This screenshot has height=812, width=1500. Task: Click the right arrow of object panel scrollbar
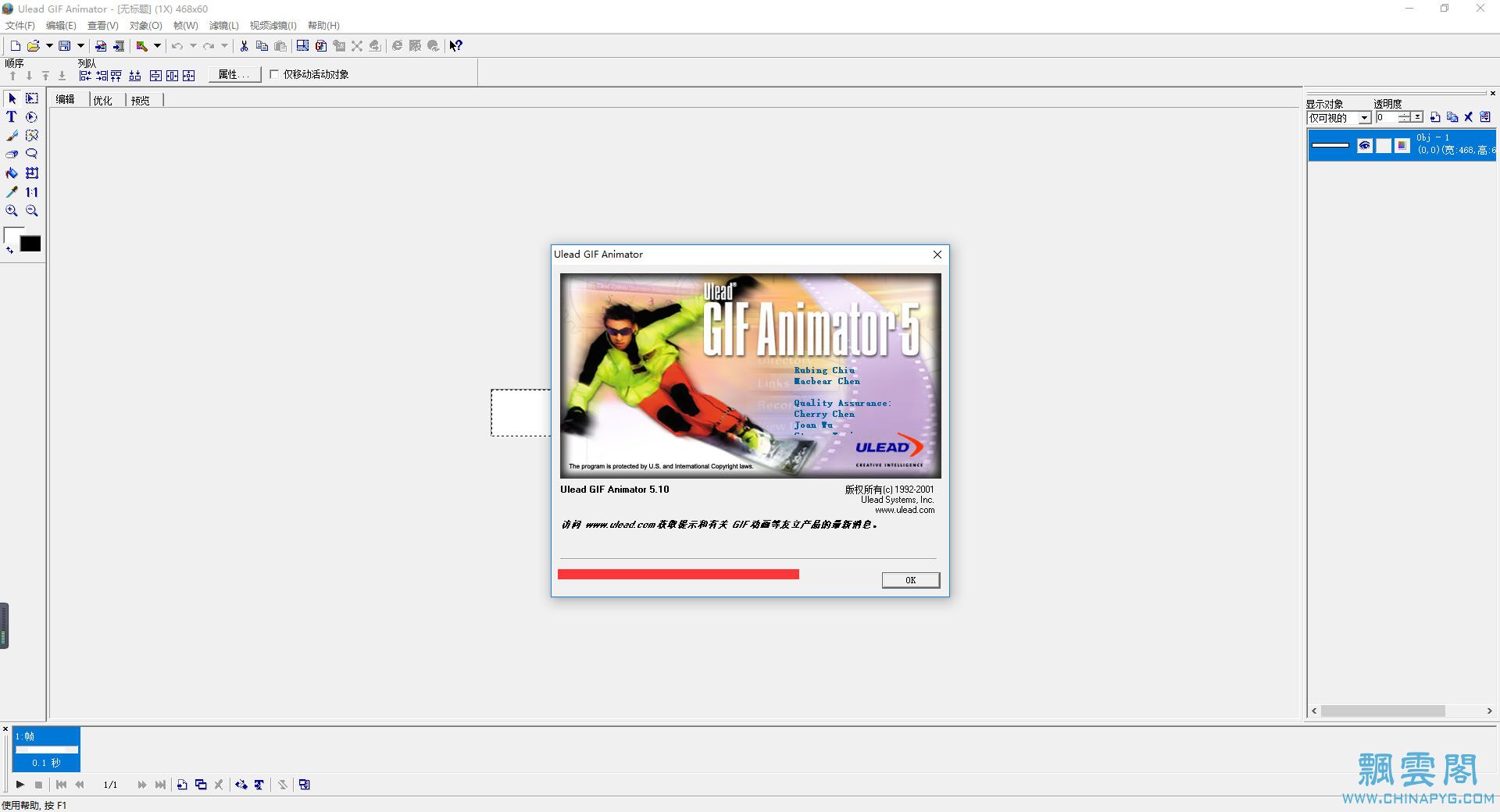click(1489, 711)
